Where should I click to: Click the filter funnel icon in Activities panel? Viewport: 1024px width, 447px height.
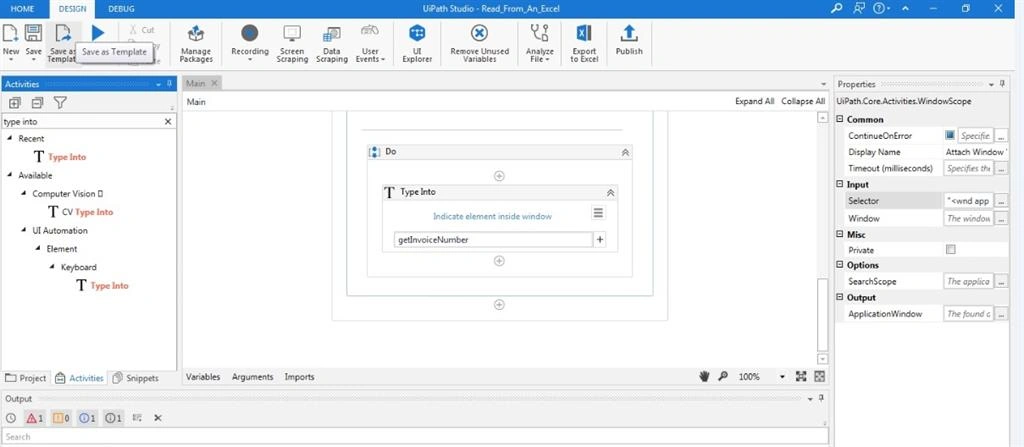point(60,103)
